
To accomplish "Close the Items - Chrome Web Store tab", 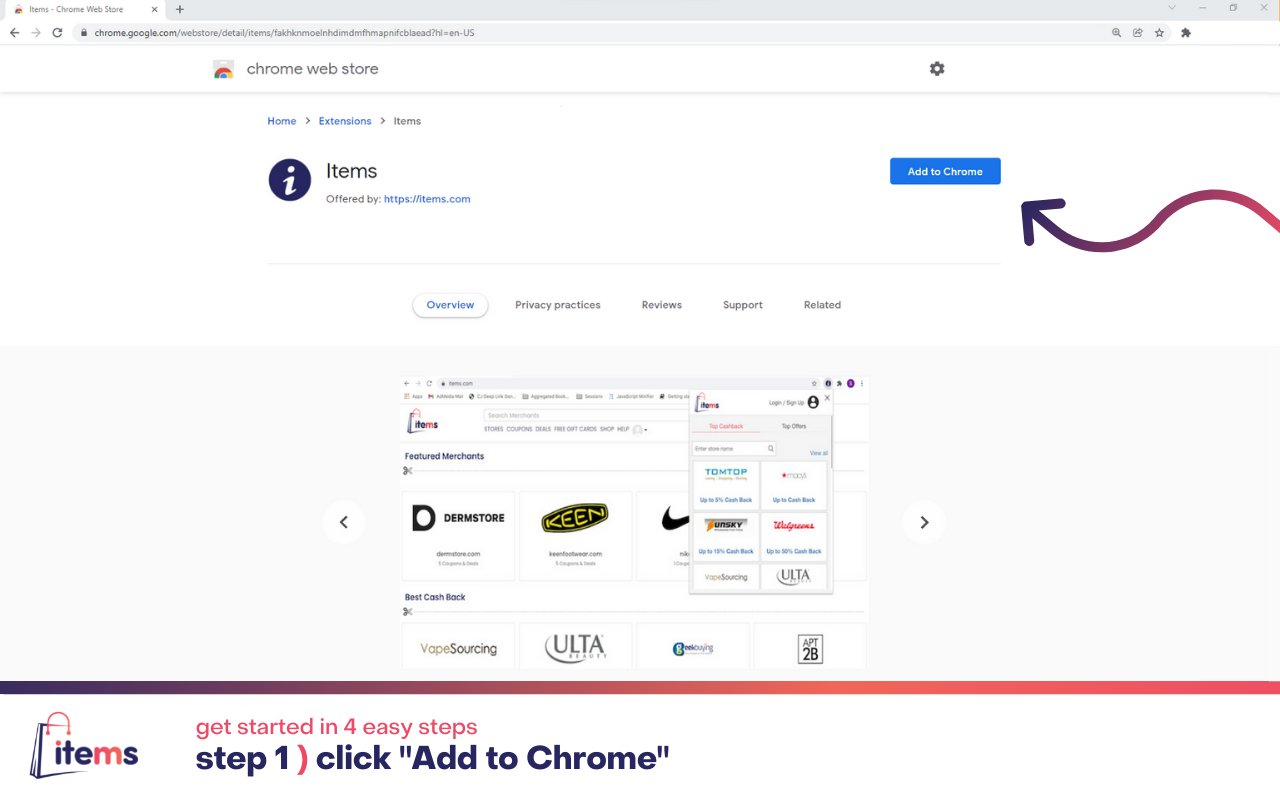I will (x=156, y=9).
